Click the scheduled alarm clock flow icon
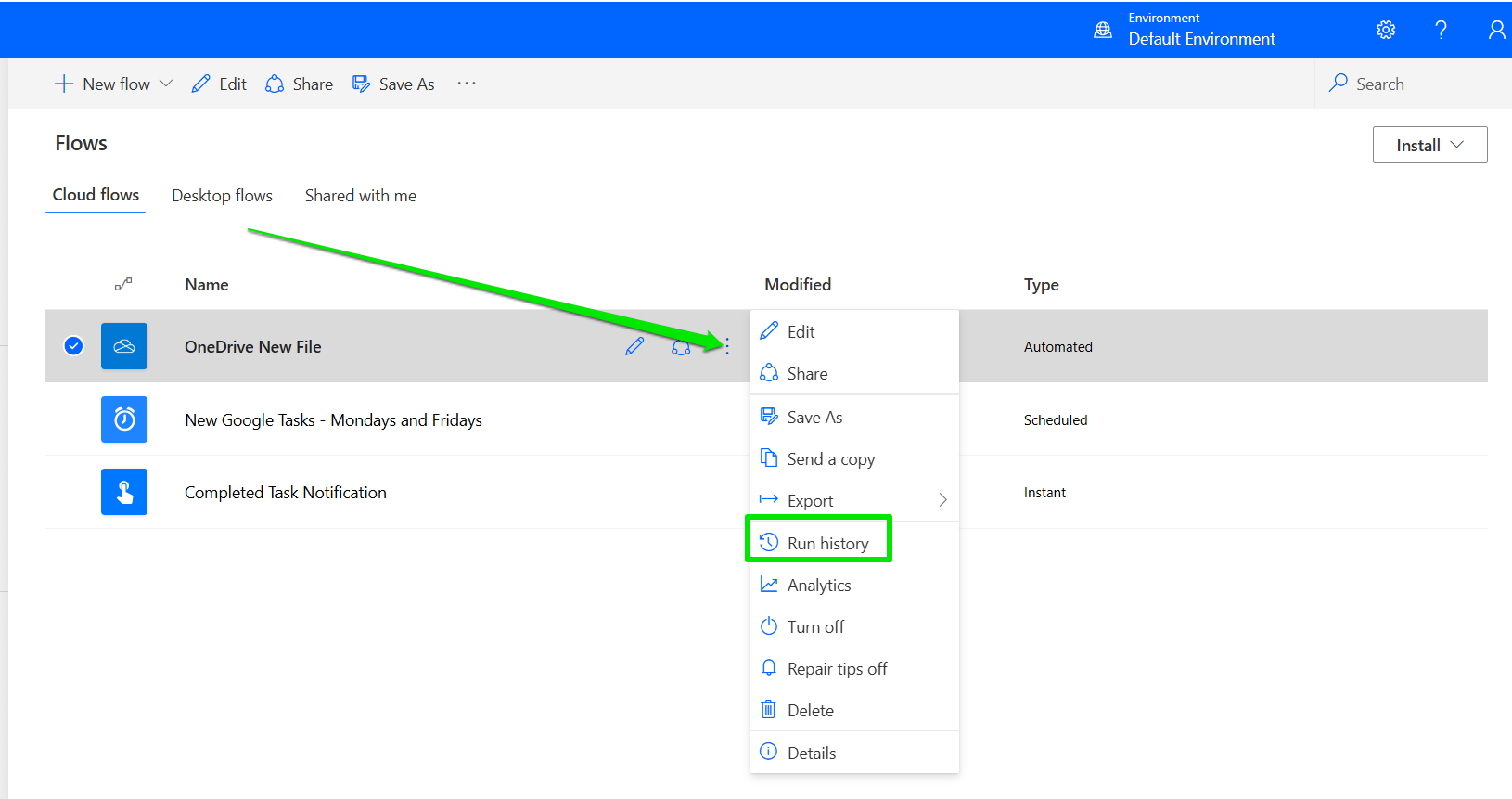The width and height of the screenshot is (1512, 799). pyautogui.click(x=124, y=419)
